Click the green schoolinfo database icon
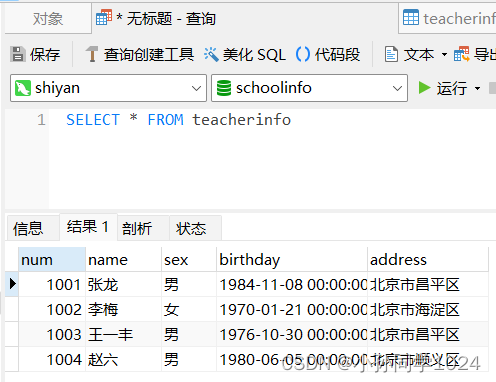Viewport: 496px width, 382px height. [224, 88]
